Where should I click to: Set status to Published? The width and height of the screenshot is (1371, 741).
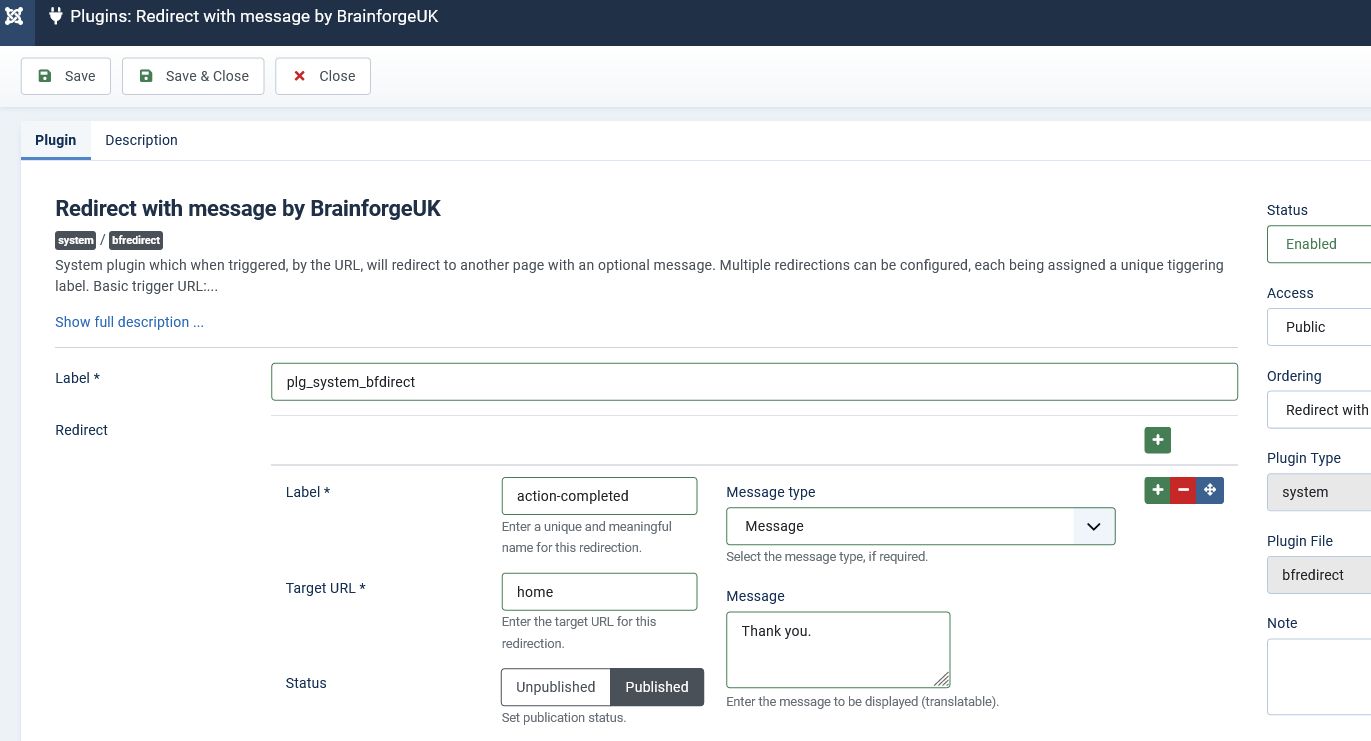tap(657, 687)
